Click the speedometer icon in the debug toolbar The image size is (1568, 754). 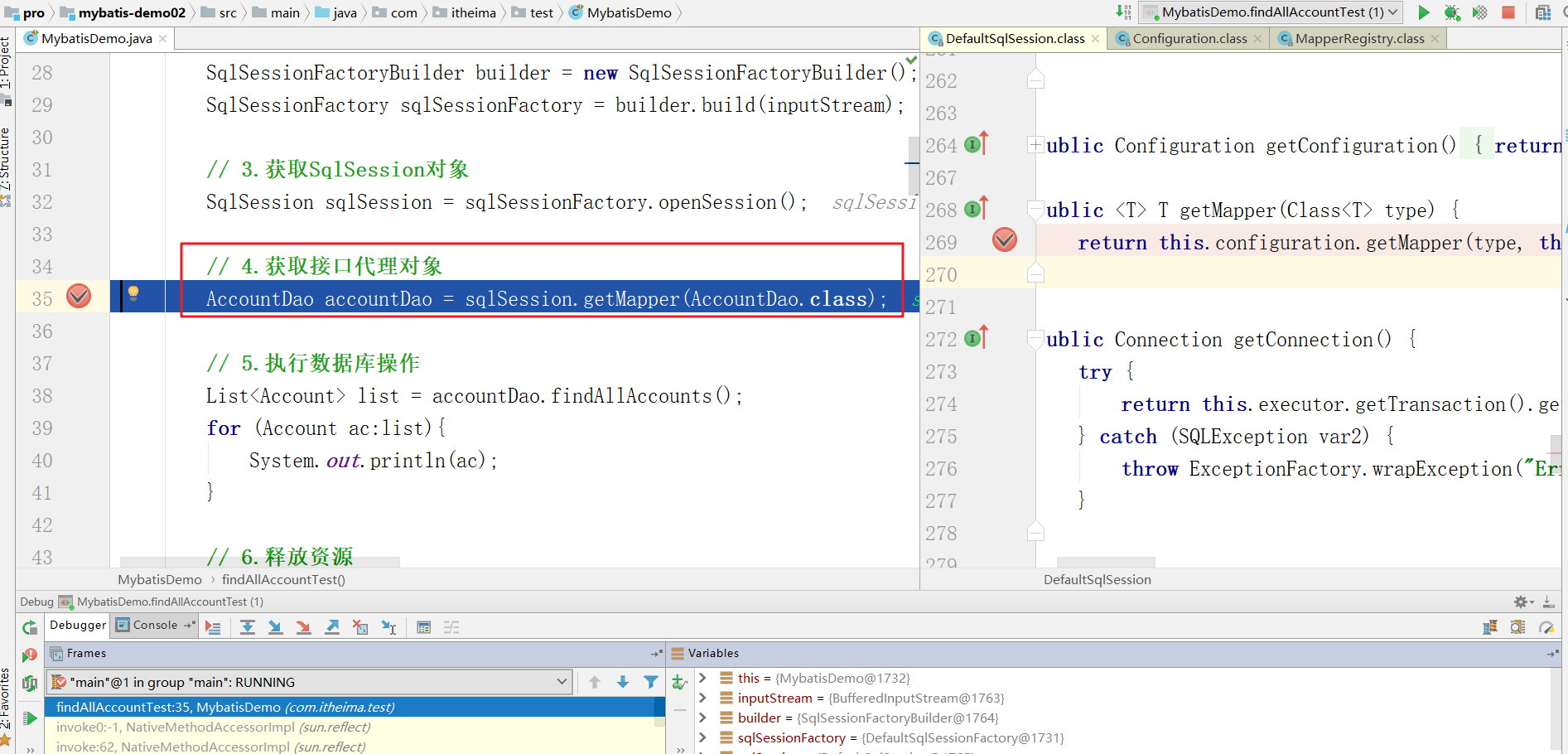click(1546, 627)
